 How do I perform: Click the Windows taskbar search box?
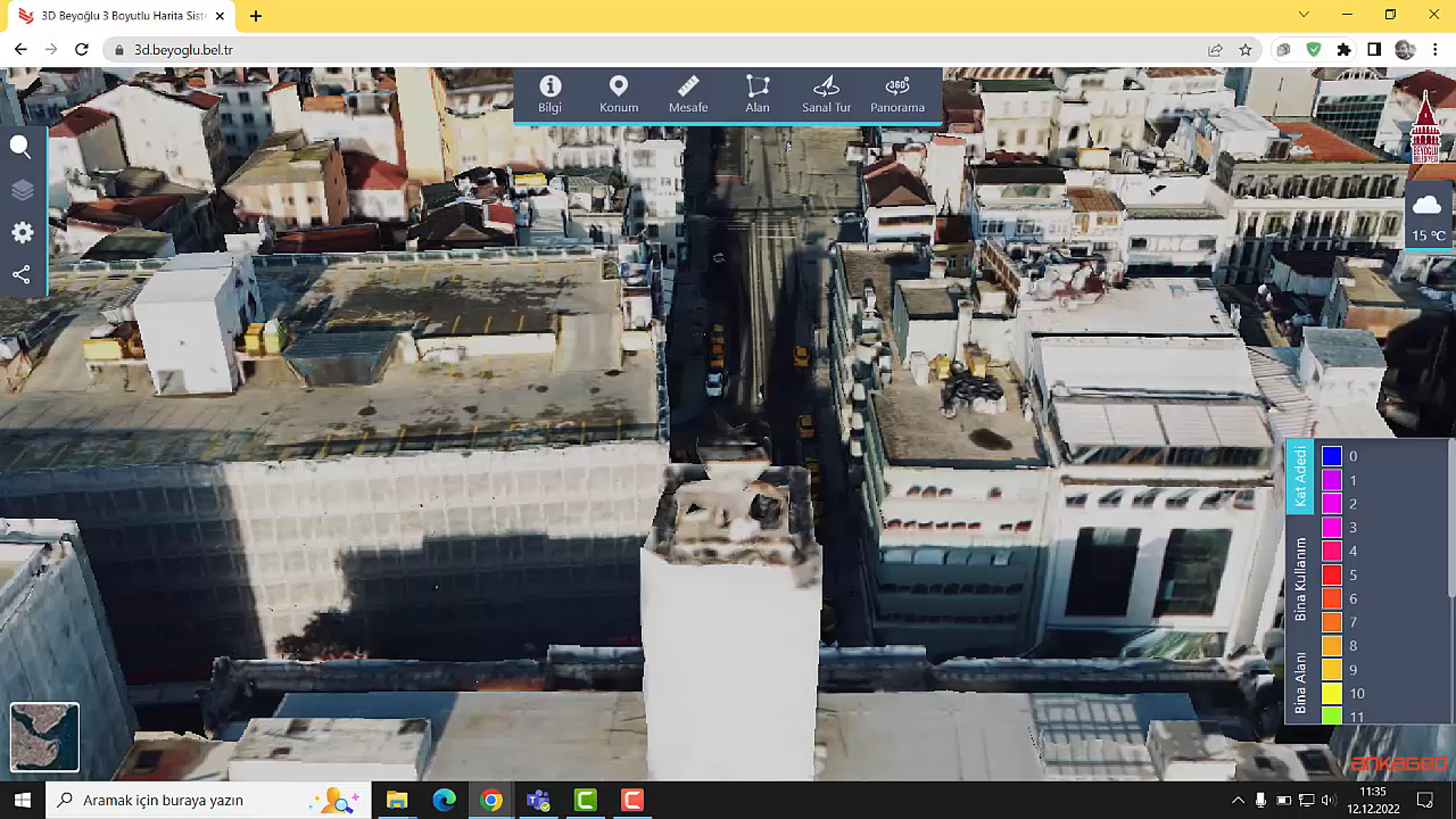click(x=208, y=800)
